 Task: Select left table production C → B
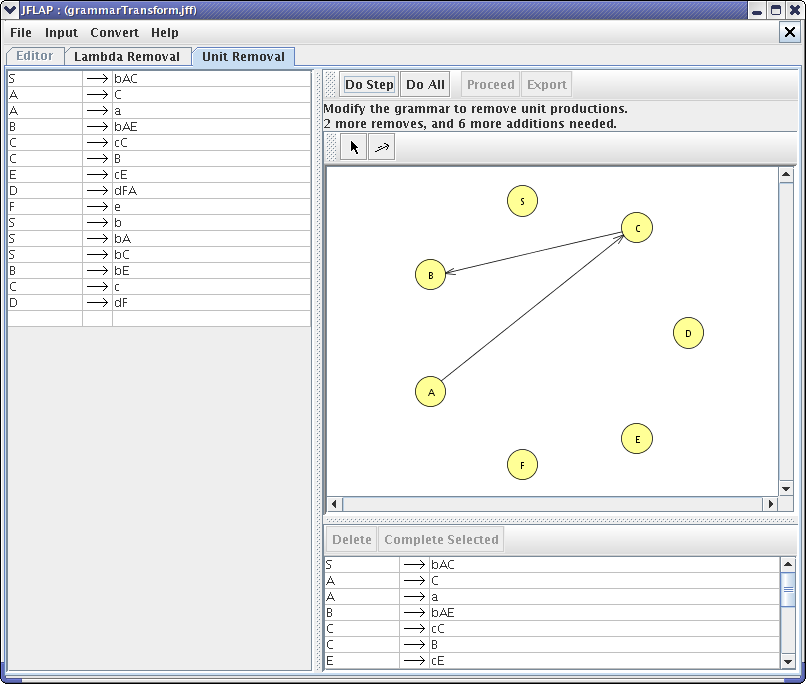[159, 158]
